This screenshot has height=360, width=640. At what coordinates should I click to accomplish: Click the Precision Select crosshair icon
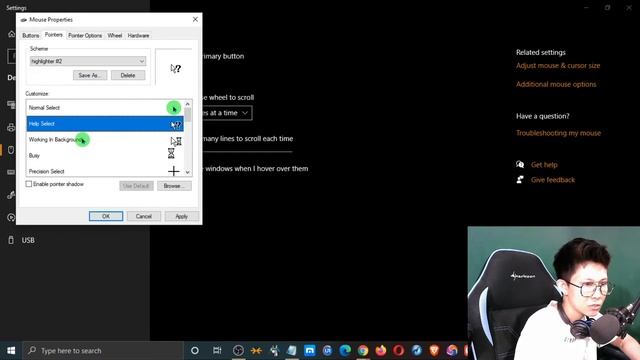(x=174, y=171)
